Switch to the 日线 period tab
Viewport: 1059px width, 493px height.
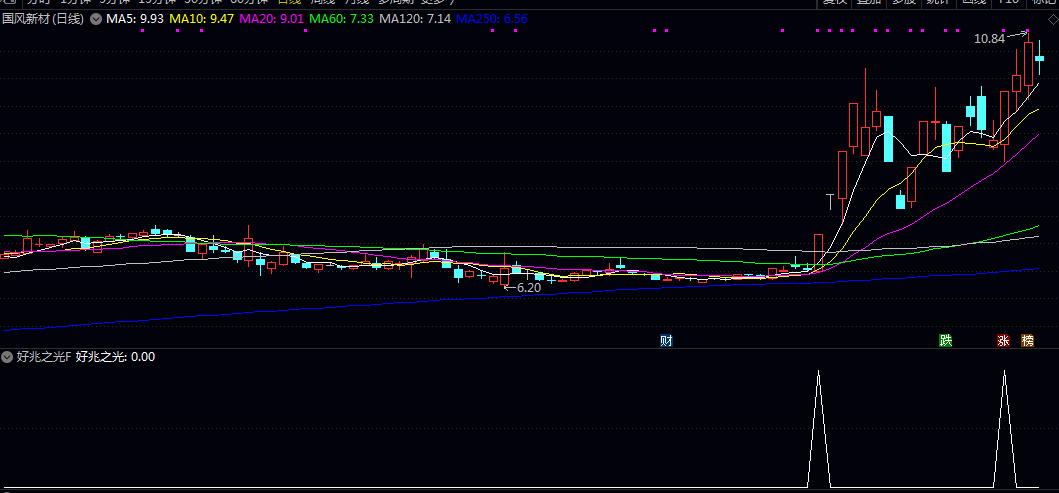(x=288, y=3)
